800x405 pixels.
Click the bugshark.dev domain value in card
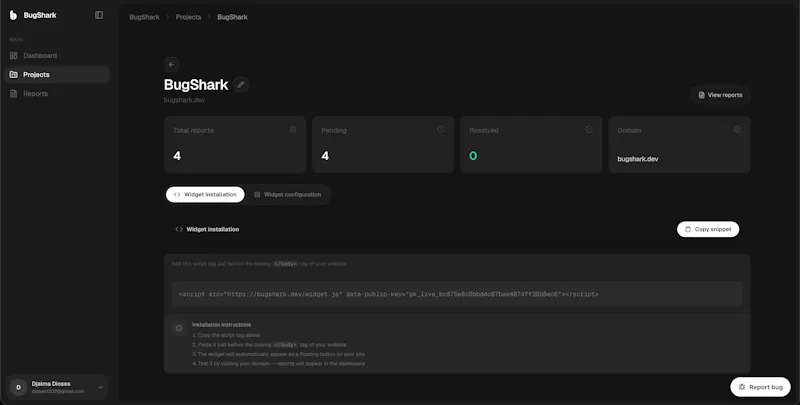pyautogui.click(x=638, y=159)
